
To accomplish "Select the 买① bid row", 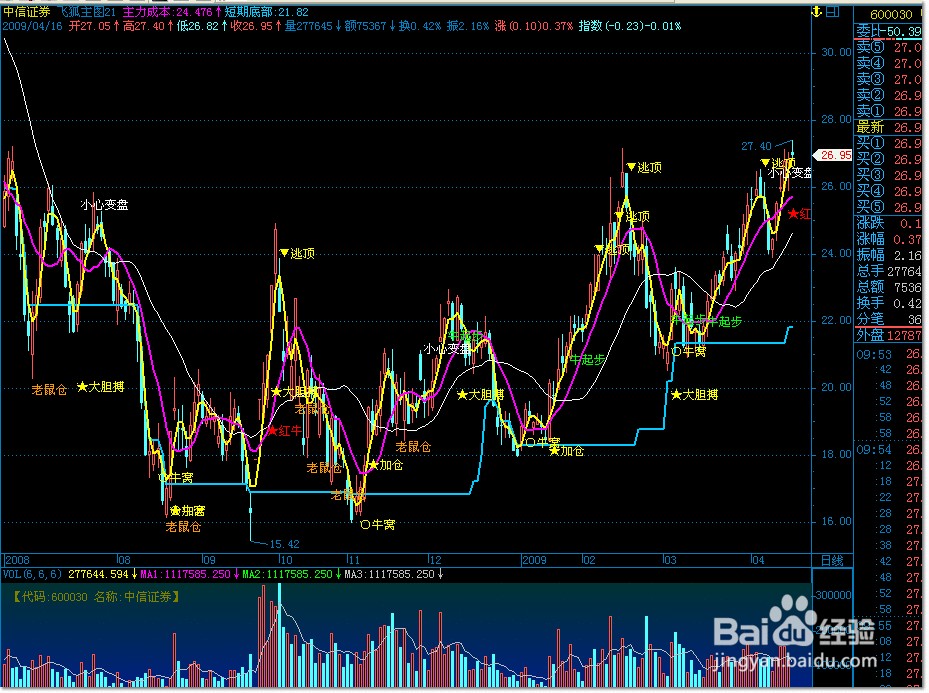I will pyautogui.click(x=889, y=143).
